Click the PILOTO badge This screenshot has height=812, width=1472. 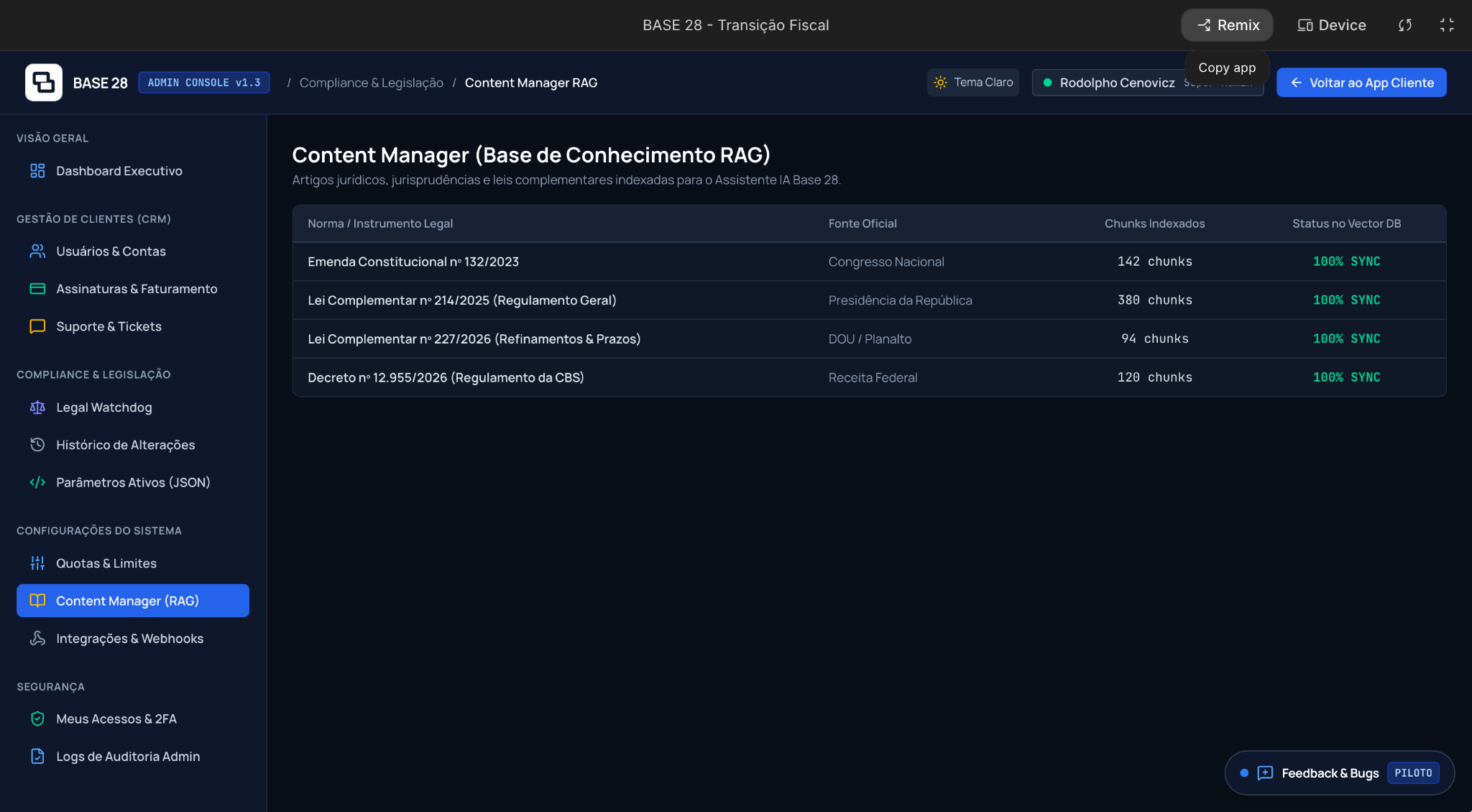coord(1413,773)
